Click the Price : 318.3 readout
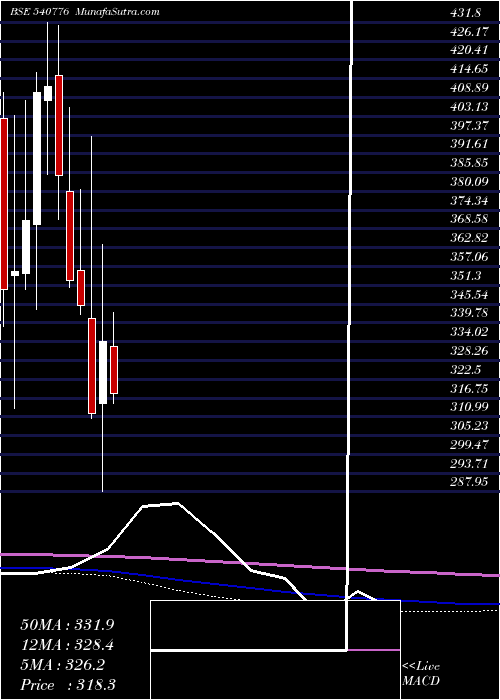500x700 pixels. 68,685
